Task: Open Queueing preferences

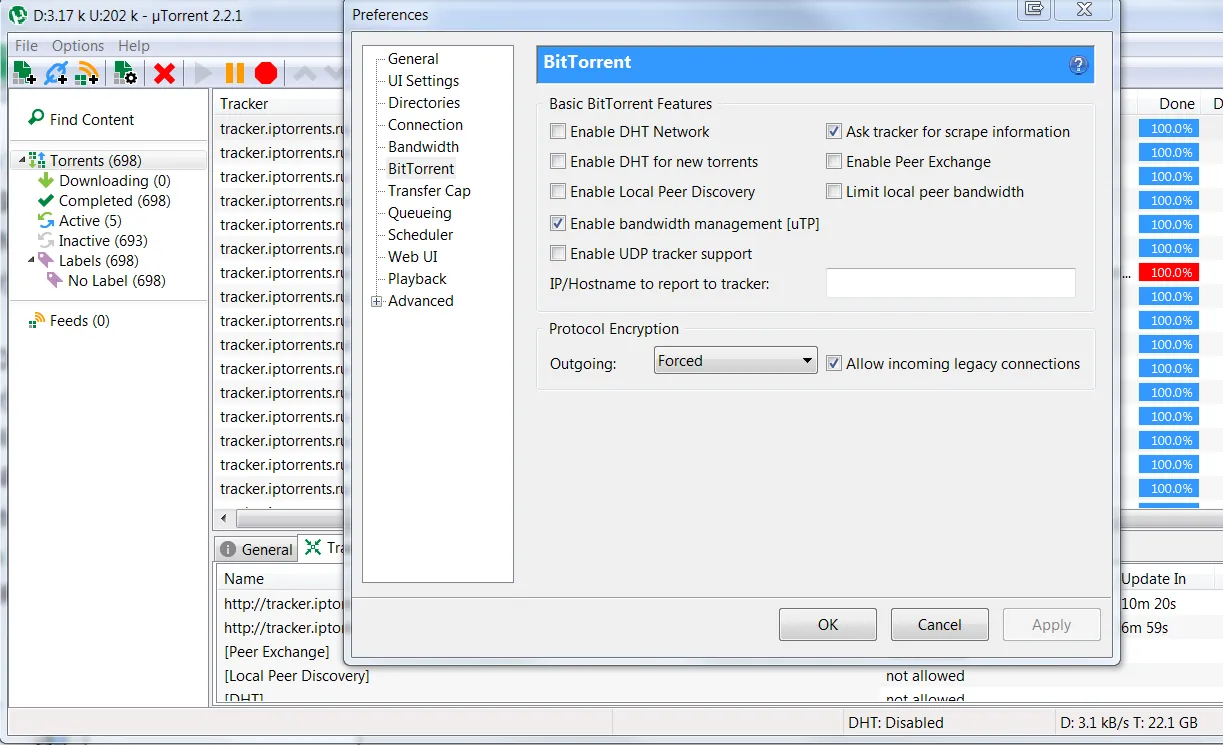Action: tap(420, 213)
